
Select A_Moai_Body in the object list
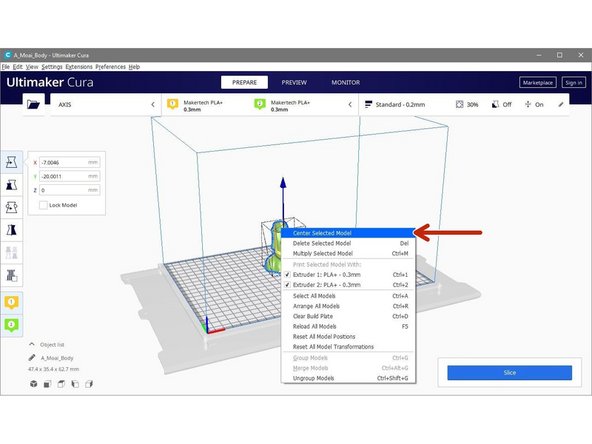pos(57,358)
